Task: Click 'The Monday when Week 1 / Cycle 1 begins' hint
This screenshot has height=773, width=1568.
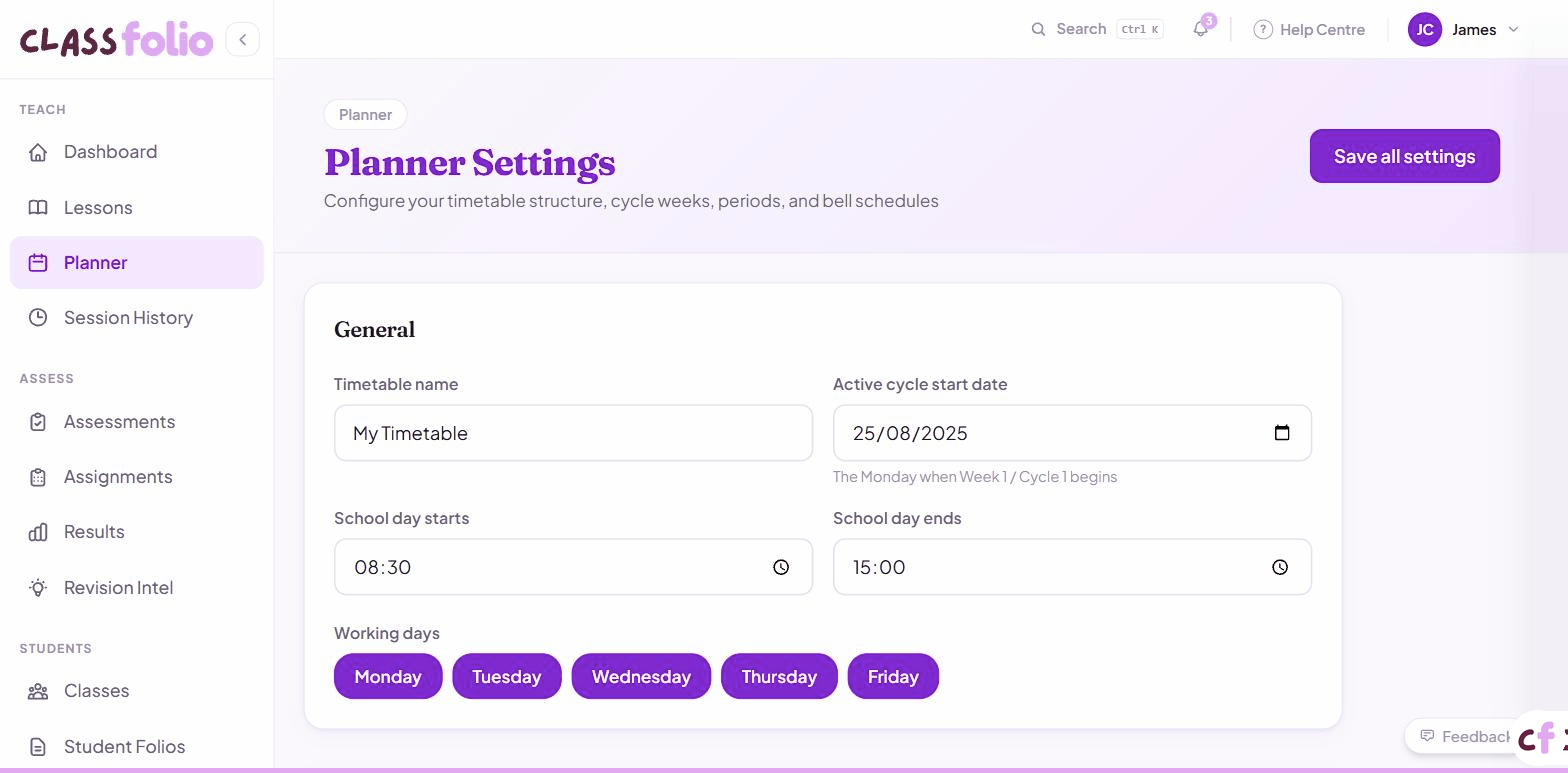Action: pos(975,477)
